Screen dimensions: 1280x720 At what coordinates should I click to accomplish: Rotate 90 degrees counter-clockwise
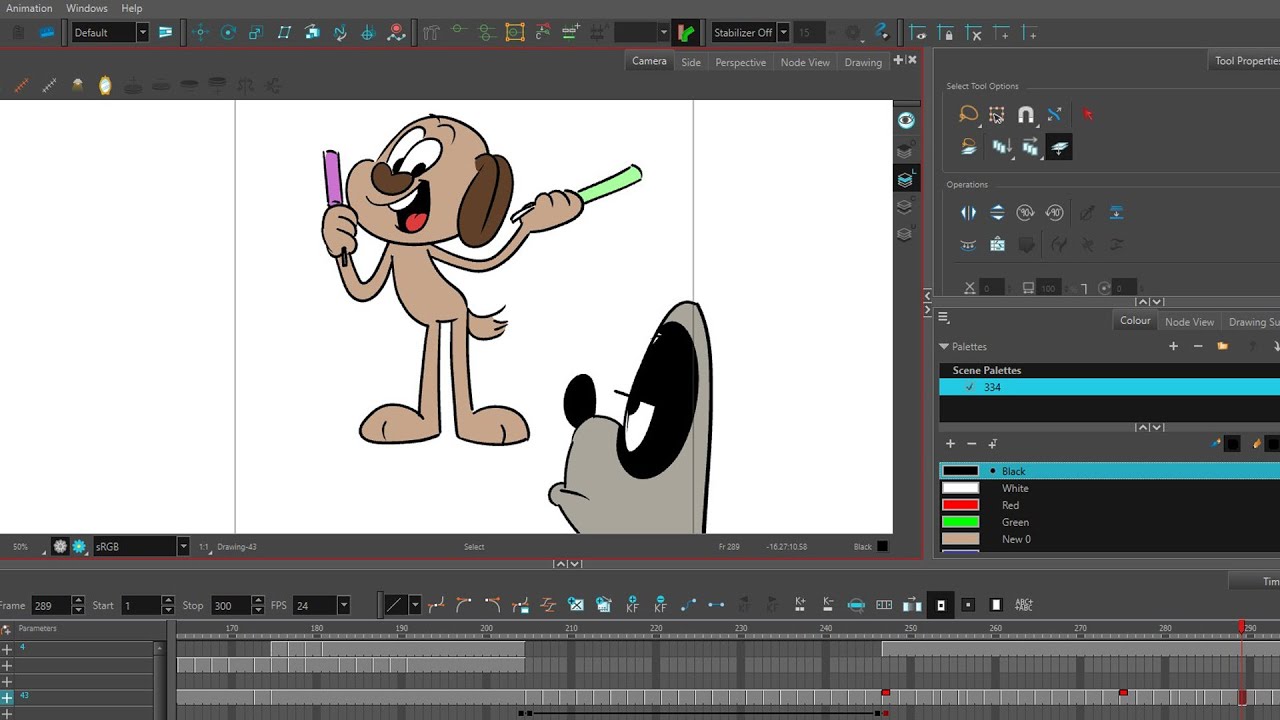coord(1054,212)
